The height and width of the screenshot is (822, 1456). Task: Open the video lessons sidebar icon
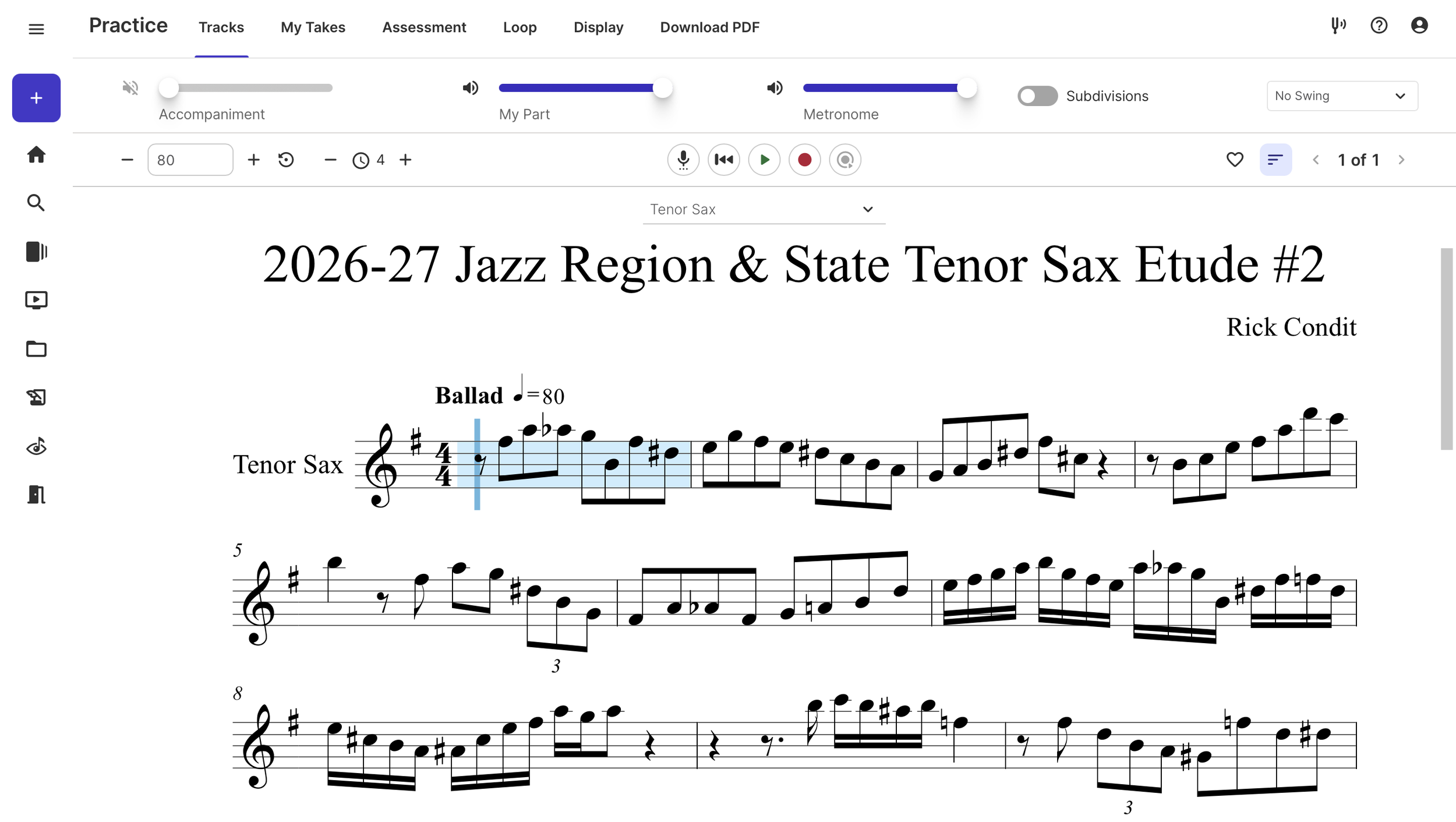[36, 300]
